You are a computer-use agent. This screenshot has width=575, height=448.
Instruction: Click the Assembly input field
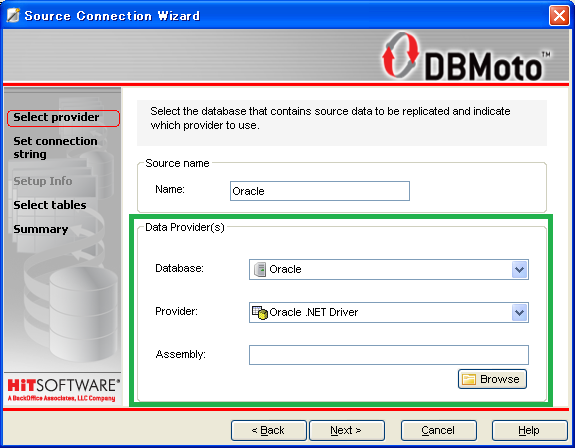[389, 355]
